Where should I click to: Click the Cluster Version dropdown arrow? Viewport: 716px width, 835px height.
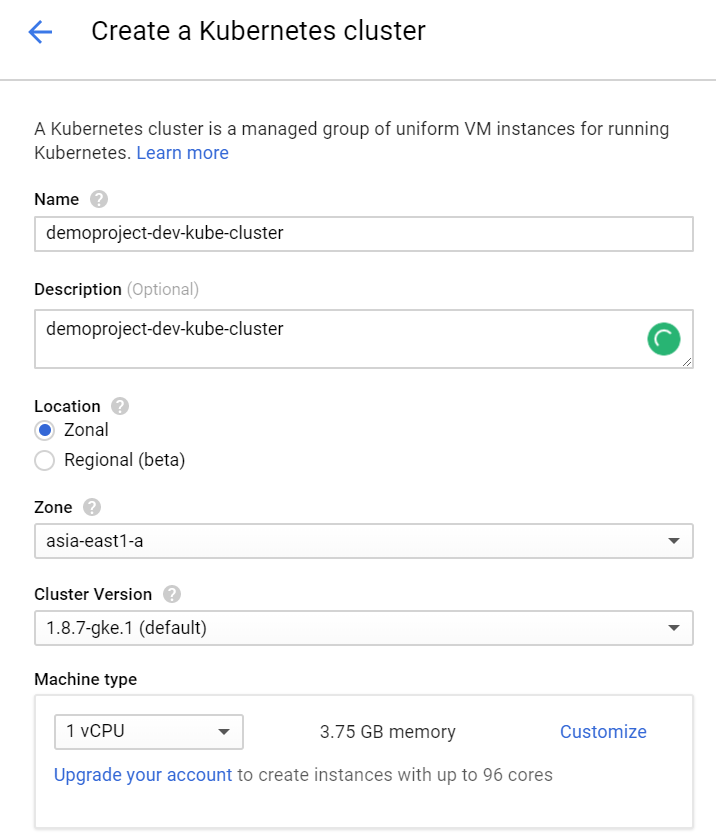[674, 629]
